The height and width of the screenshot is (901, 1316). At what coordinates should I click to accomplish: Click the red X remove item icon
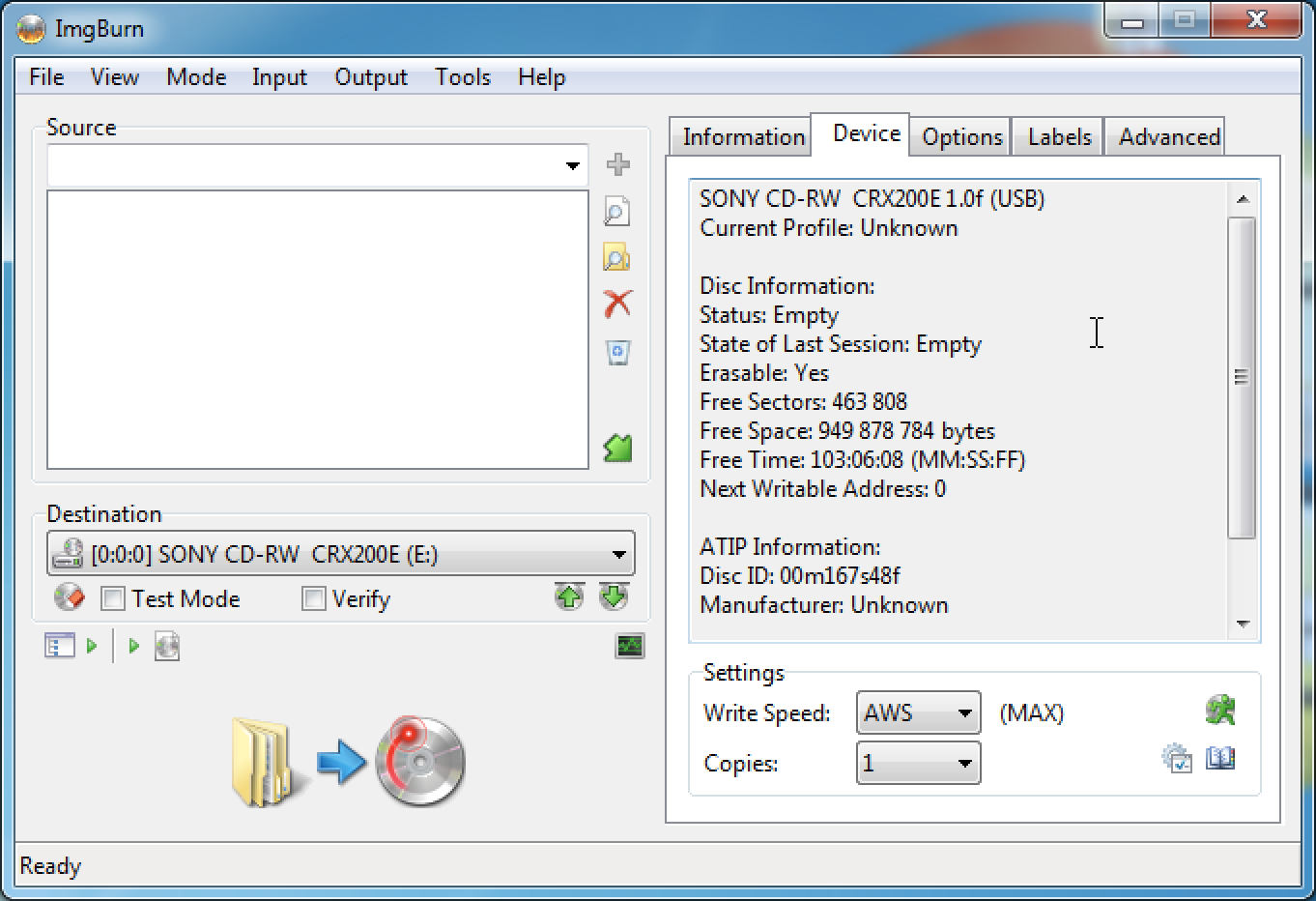pos(617,304)
